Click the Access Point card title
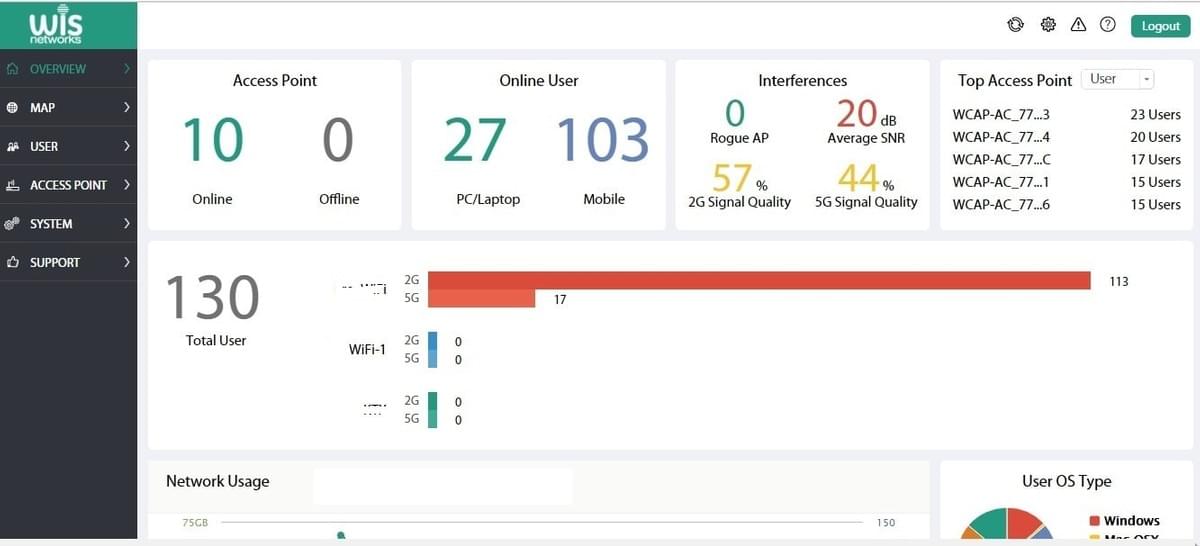 pyautogui.click(x=274, y=81)
